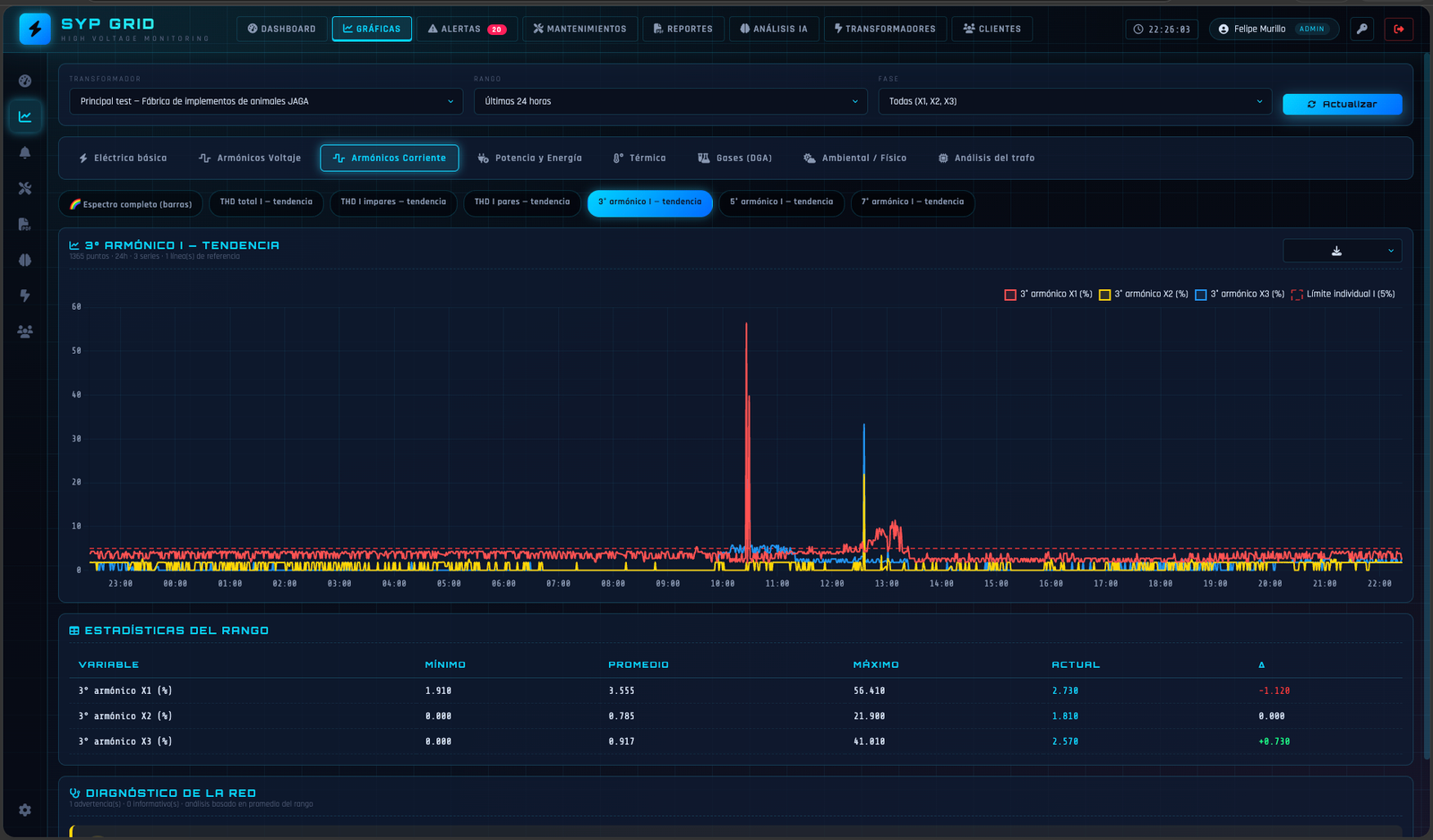Switch to Análisis del trafo tab
1433x840 pixels.
986,158
